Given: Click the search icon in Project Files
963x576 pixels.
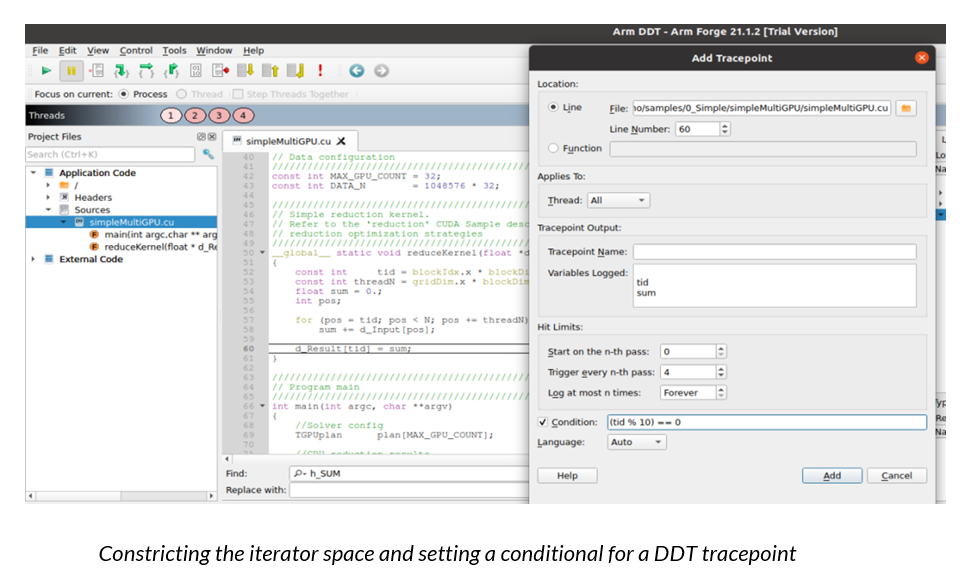Looking at the screenshot, I should coord(208,154).
